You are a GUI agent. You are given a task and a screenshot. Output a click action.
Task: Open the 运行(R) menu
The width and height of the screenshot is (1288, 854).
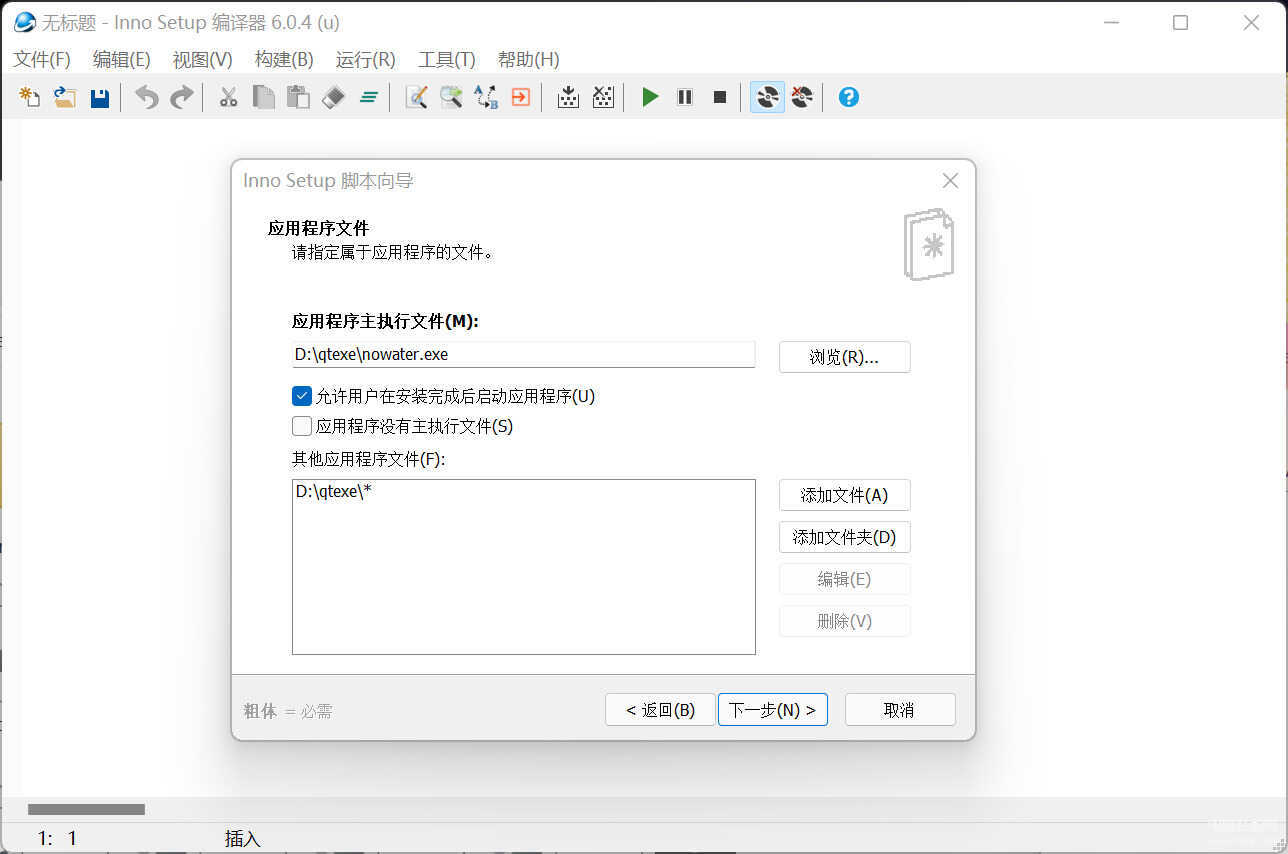(x=366, y=60)
